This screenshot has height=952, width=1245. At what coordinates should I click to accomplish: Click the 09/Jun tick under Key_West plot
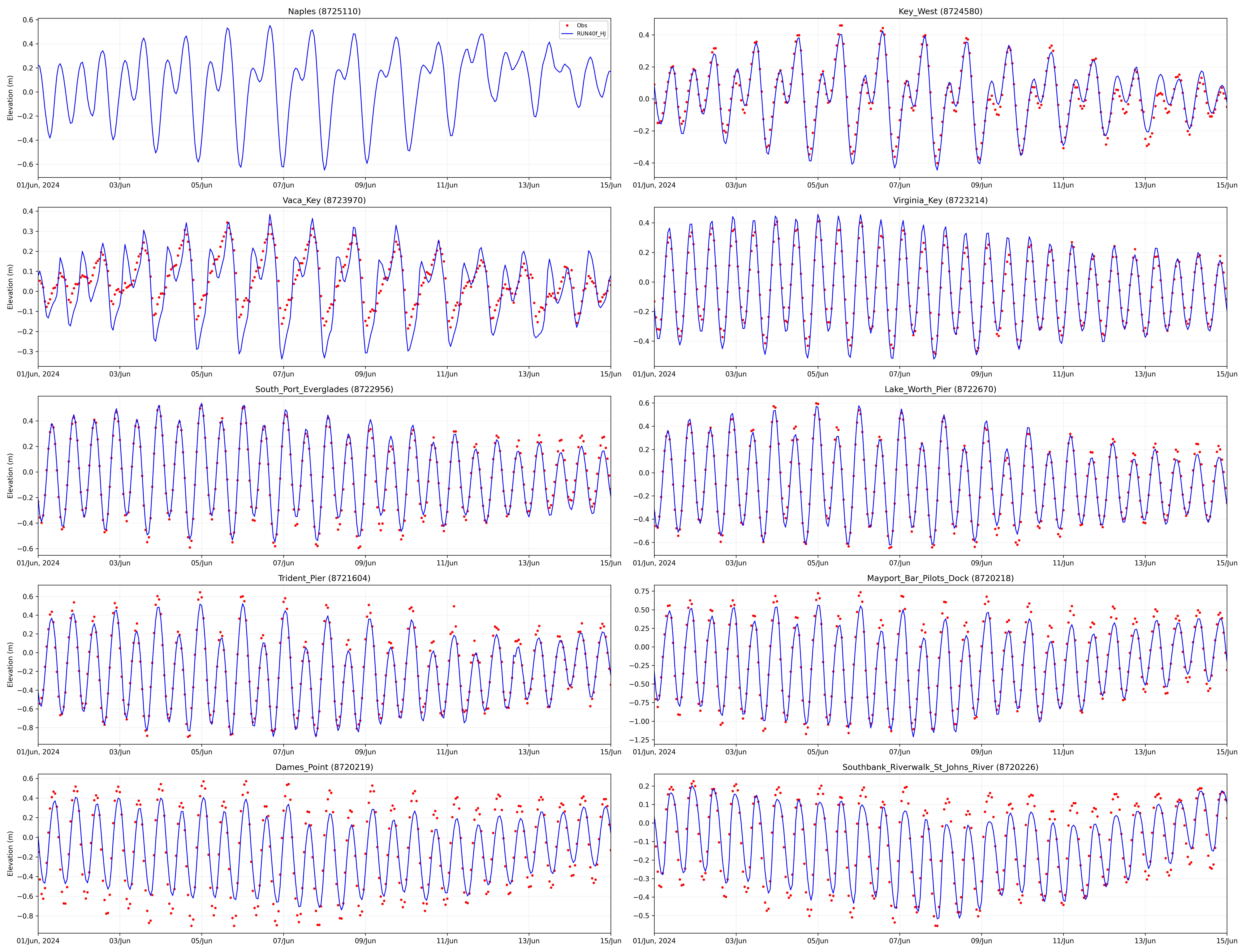point(982,185)
